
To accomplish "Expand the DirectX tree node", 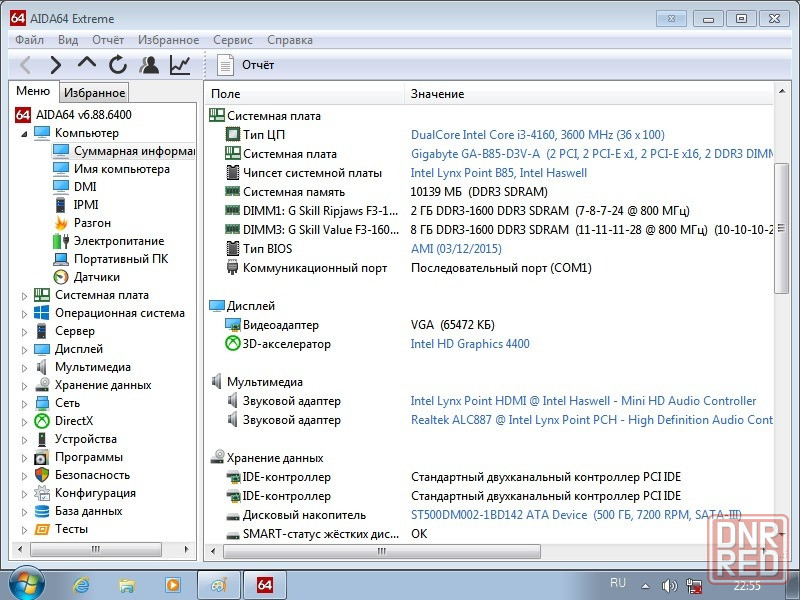I will [x=24, y=422].
